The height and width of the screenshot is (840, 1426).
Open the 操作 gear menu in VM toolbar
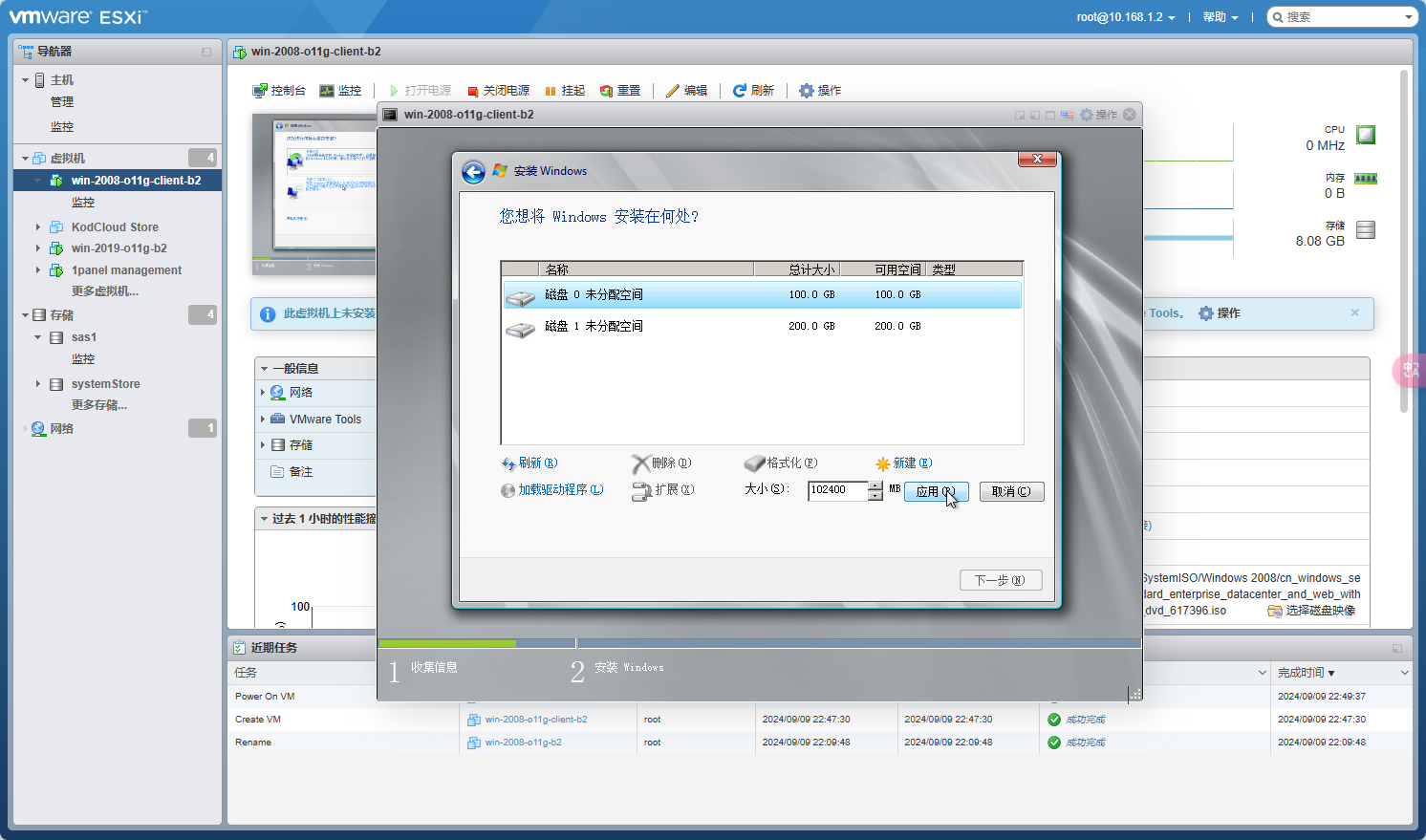[820, 91]
